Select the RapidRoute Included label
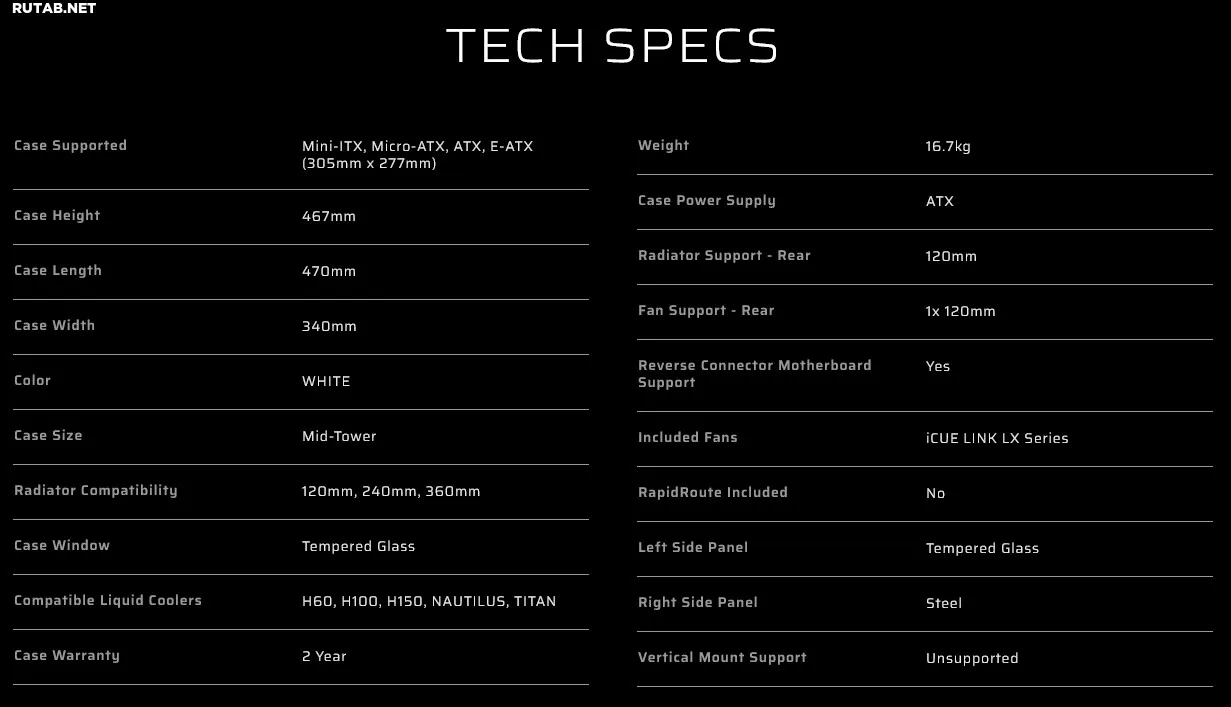The image size is (1231, 707). click(x=713, y=493)
